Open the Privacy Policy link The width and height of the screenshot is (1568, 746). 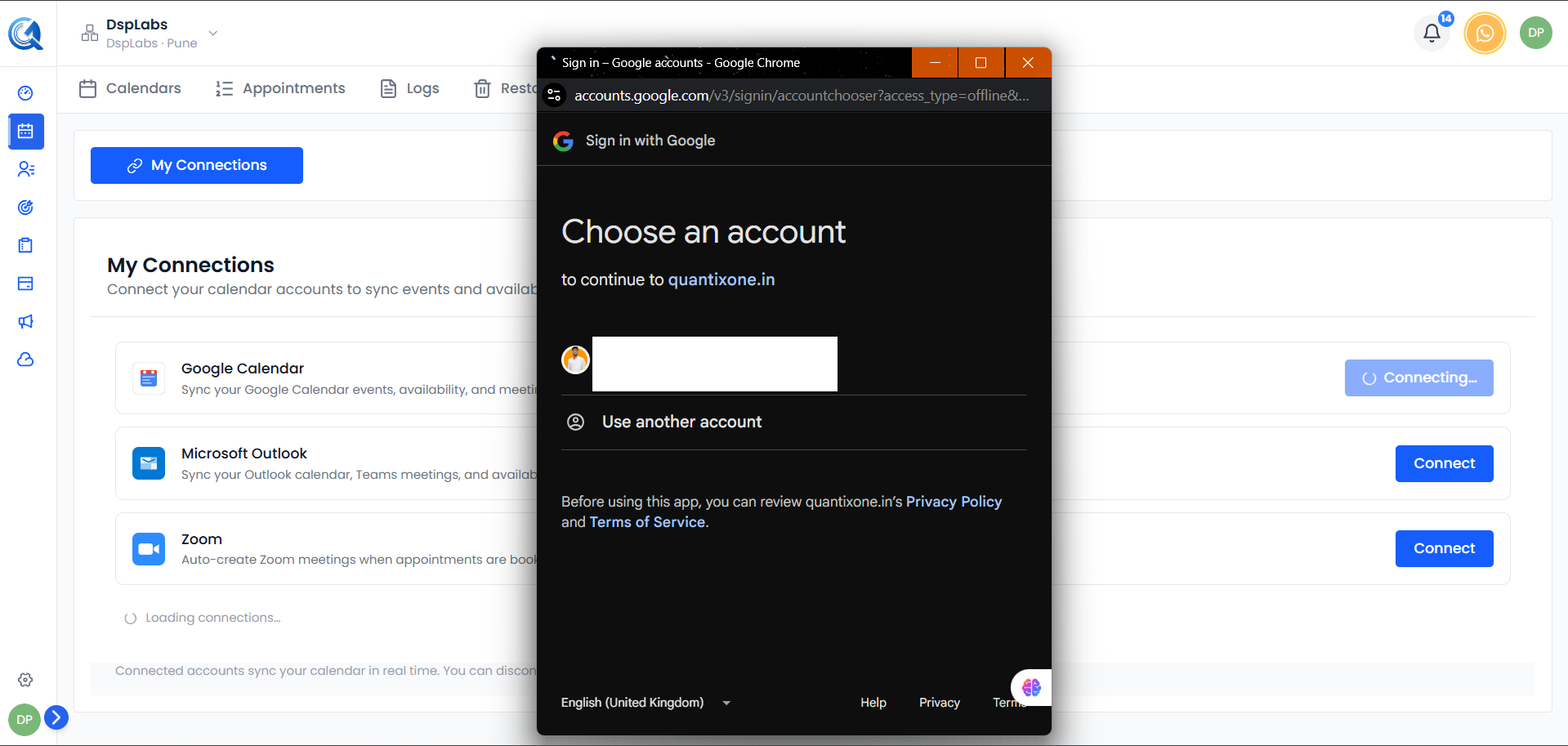tap(954, 502)
